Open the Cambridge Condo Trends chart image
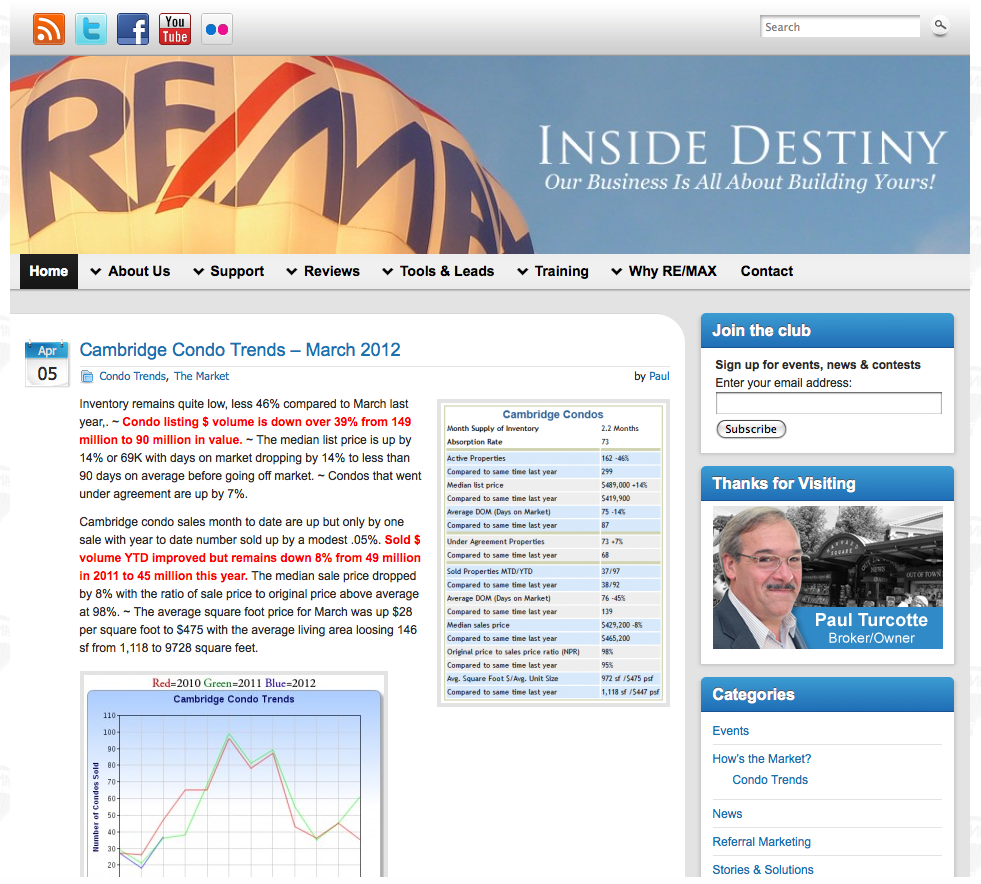Image resolution: width=981 pixels, height=884 pixels. (233, 776)
